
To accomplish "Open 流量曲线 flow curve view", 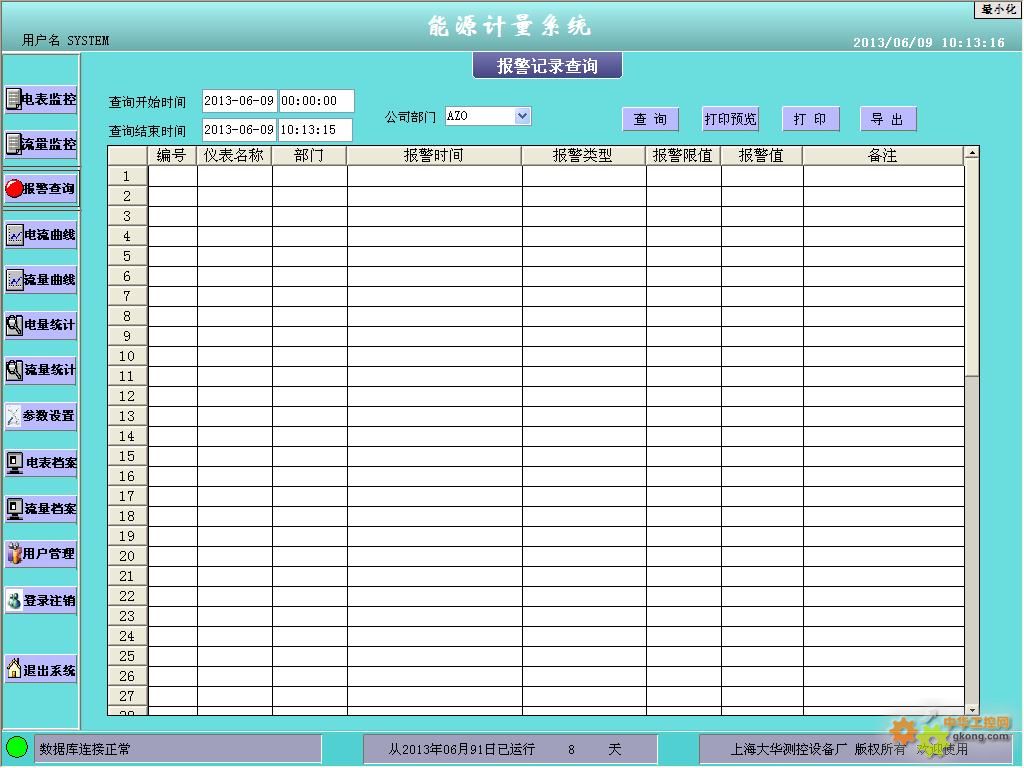I will pyautogui.click(x=41, y=280).
